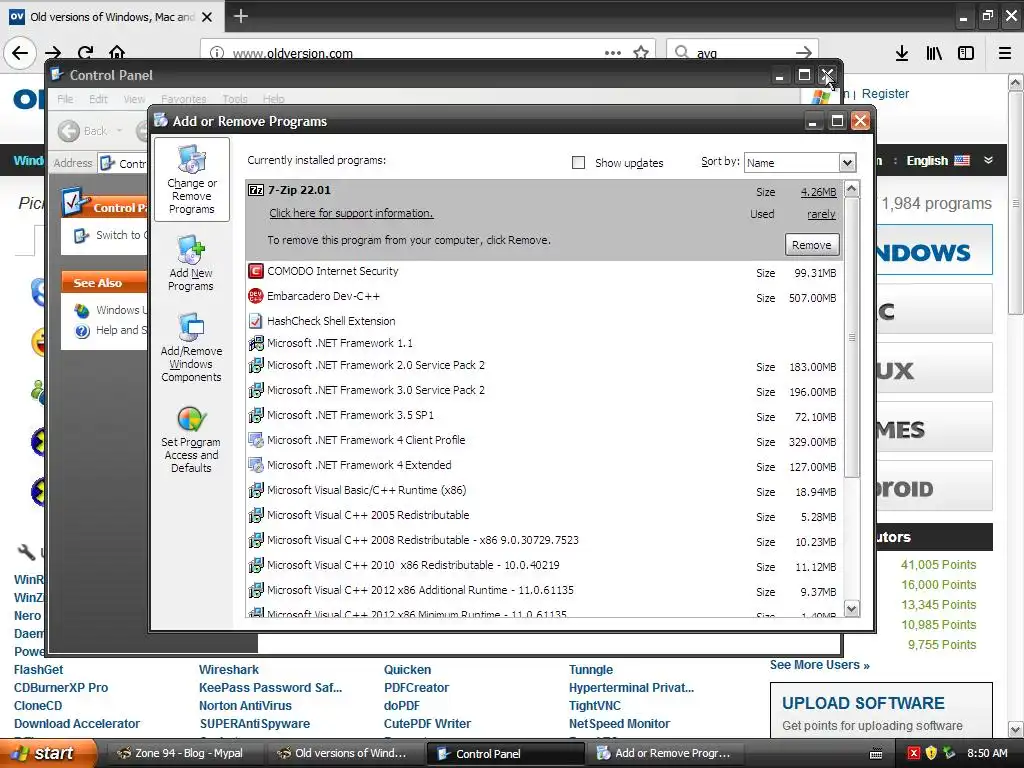Enable the Show updates checkbox

(578, 163)
